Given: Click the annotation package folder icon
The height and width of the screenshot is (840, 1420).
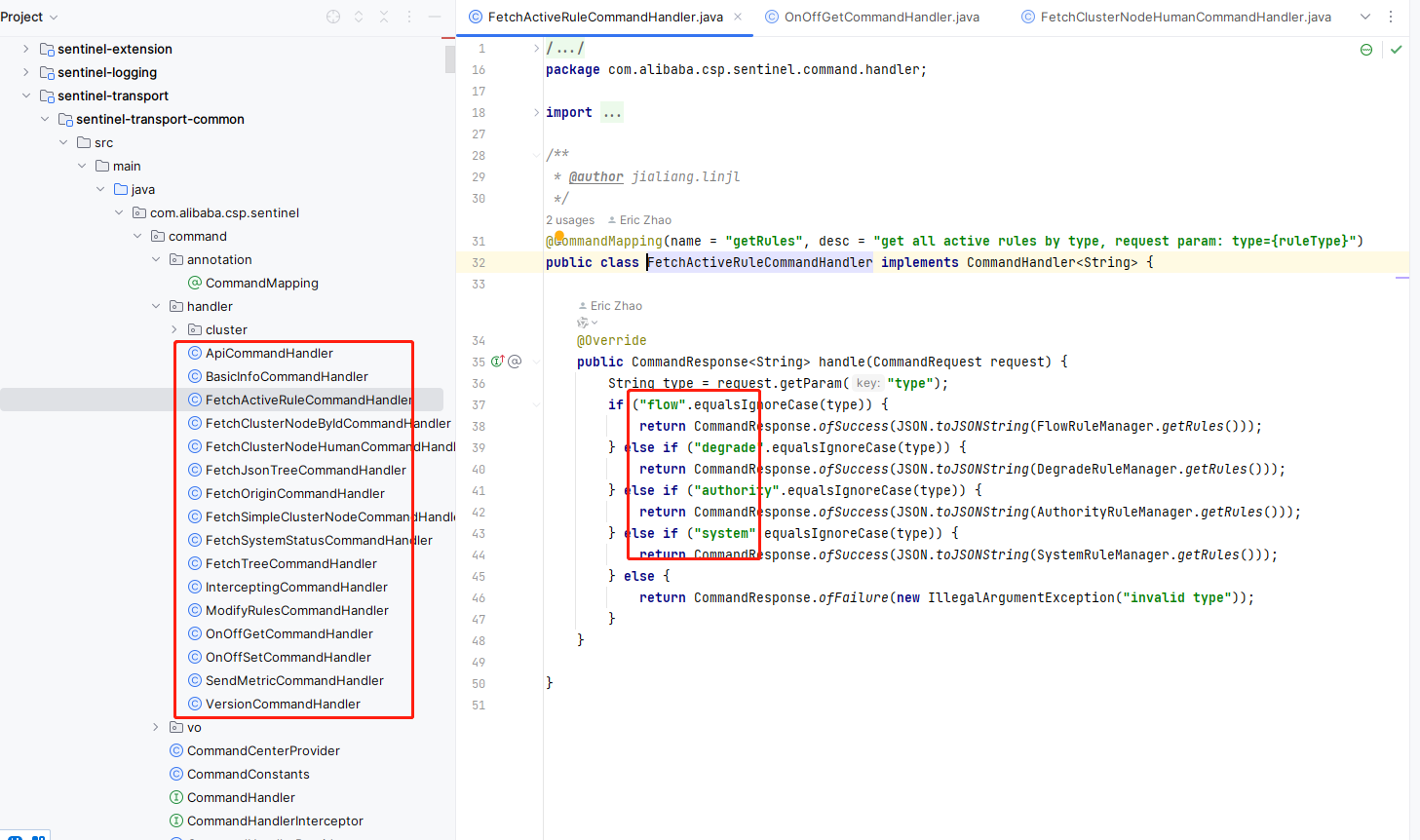Looking at the screenshot, I should (x=176, y=259).
